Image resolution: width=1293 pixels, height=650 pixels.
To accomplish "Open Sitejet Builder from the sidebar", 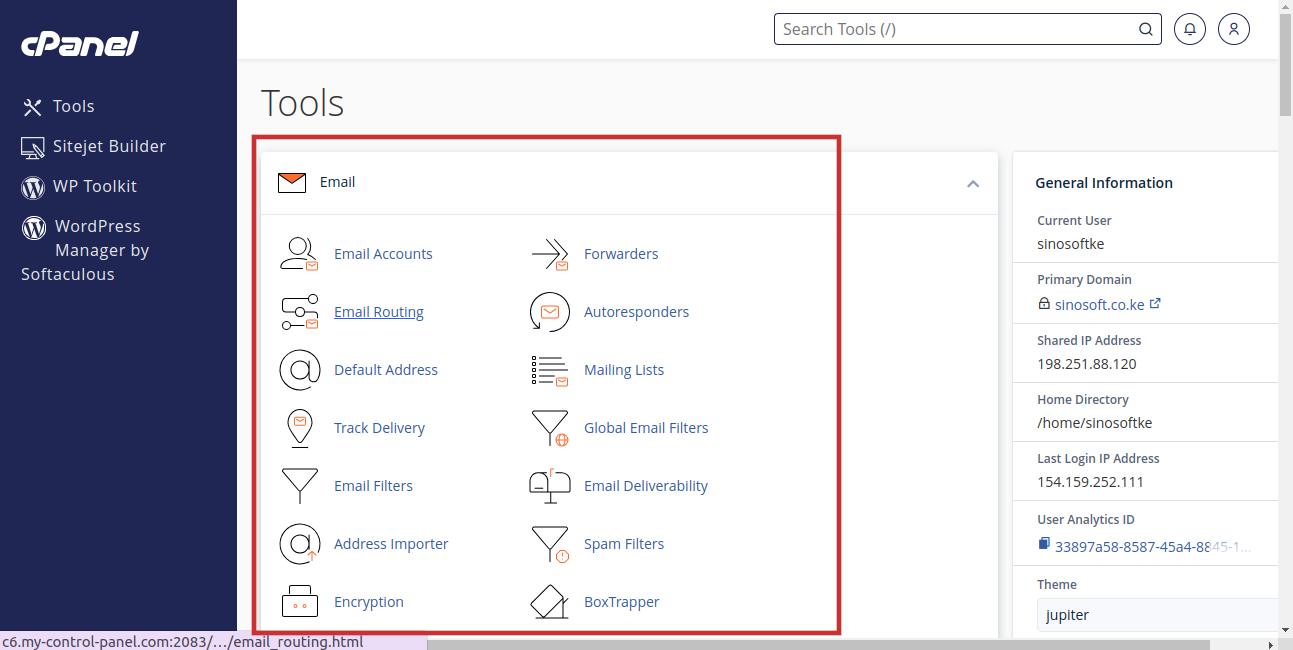I will 108,146.
